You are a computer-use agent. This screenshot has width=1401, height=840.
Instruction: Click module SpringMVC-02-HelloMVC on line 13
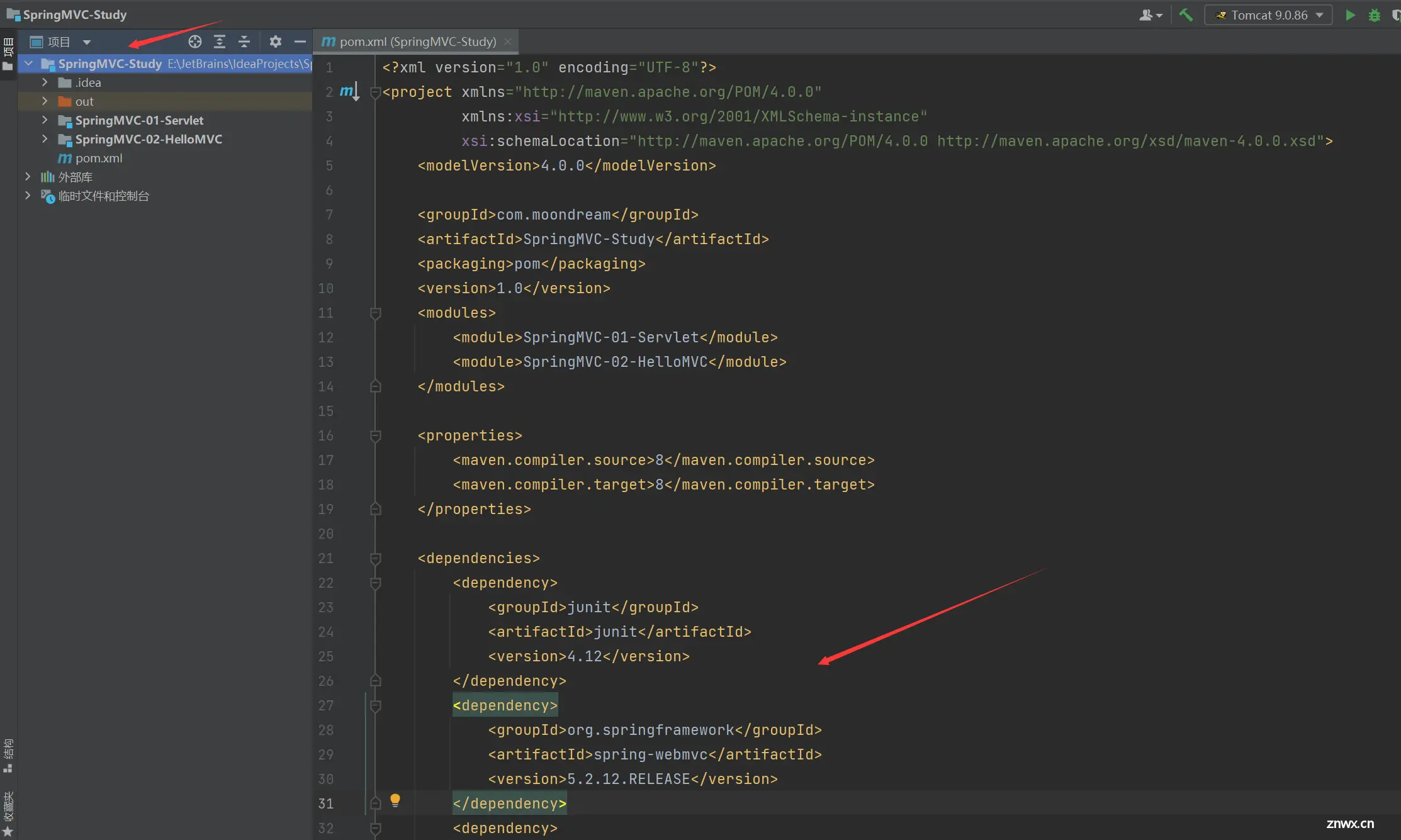[619, 362]
